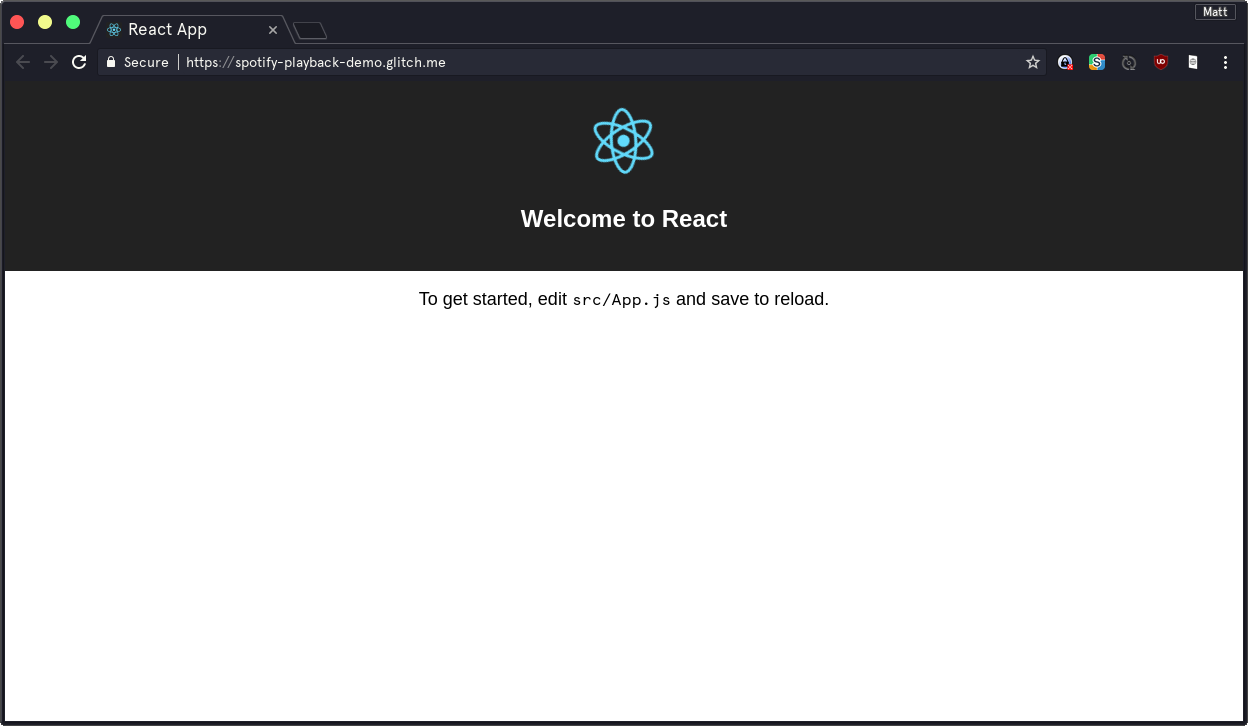Open the reader mode extension icon
This screenshot has width=1248, height=726.
pos(1193,62)
